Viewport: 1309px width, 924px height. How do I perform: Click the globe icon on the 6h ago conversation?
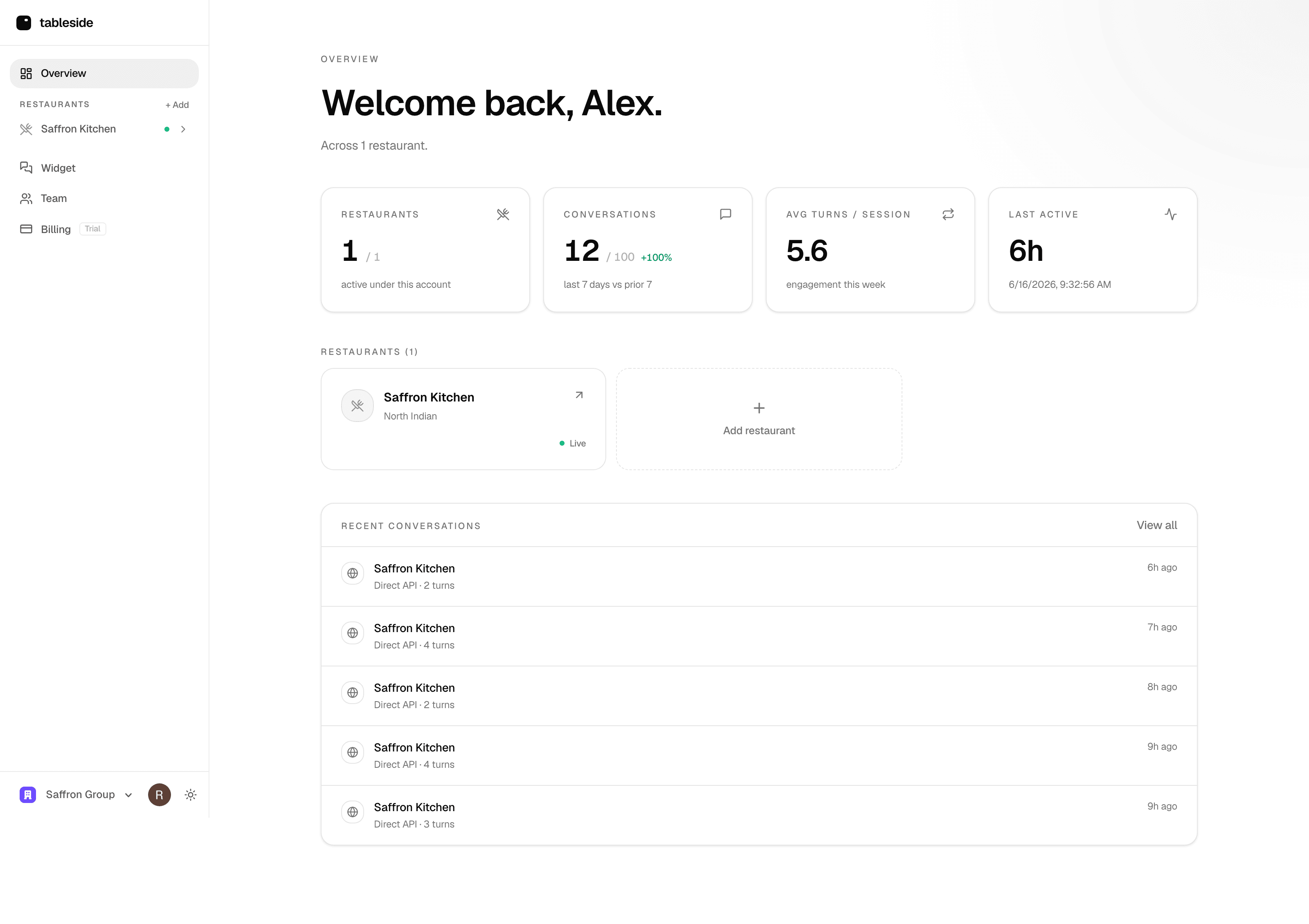coord(352,573)
